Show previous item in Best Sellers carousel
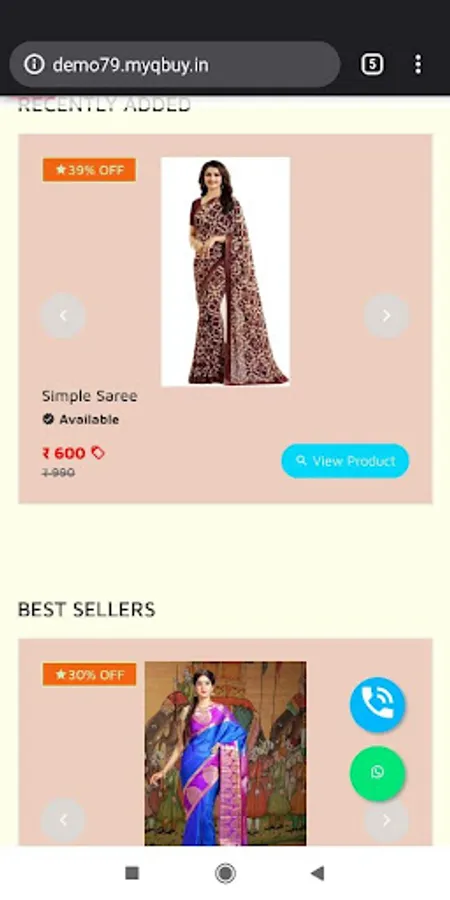450x900 pixels. [63, 820]
